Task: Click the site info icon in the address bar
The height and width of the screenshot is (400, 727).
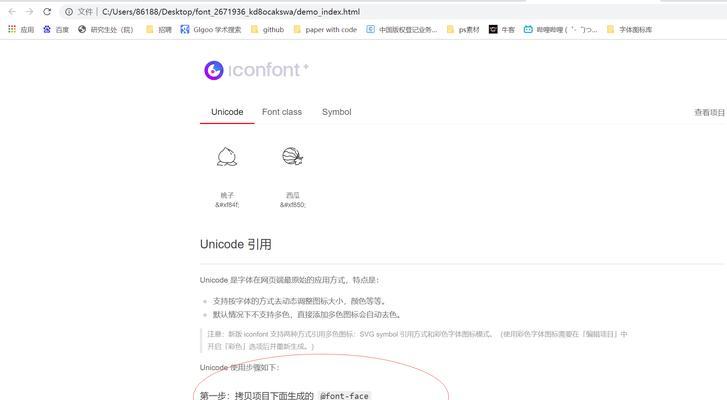Action: click(x=69, y=12)
